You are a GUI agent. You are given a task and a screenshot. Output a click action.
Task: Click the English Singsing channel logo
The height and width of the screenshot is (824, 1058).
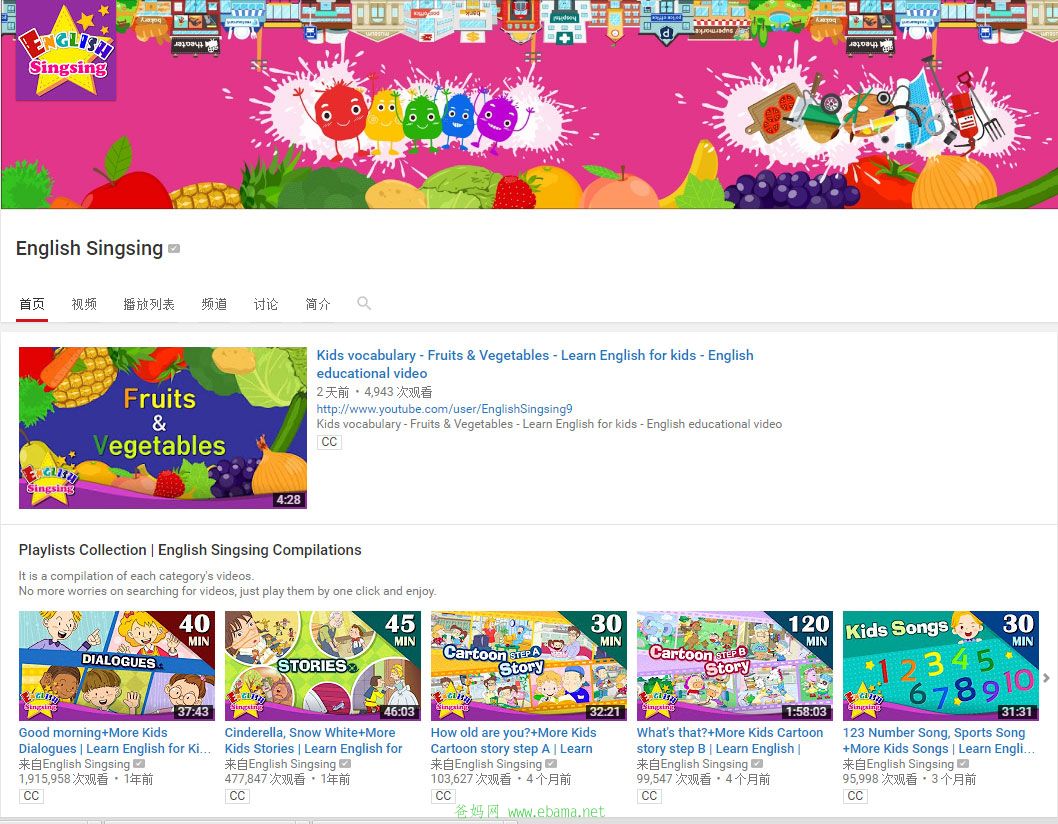pyautogui.click(x=66, y=51)
